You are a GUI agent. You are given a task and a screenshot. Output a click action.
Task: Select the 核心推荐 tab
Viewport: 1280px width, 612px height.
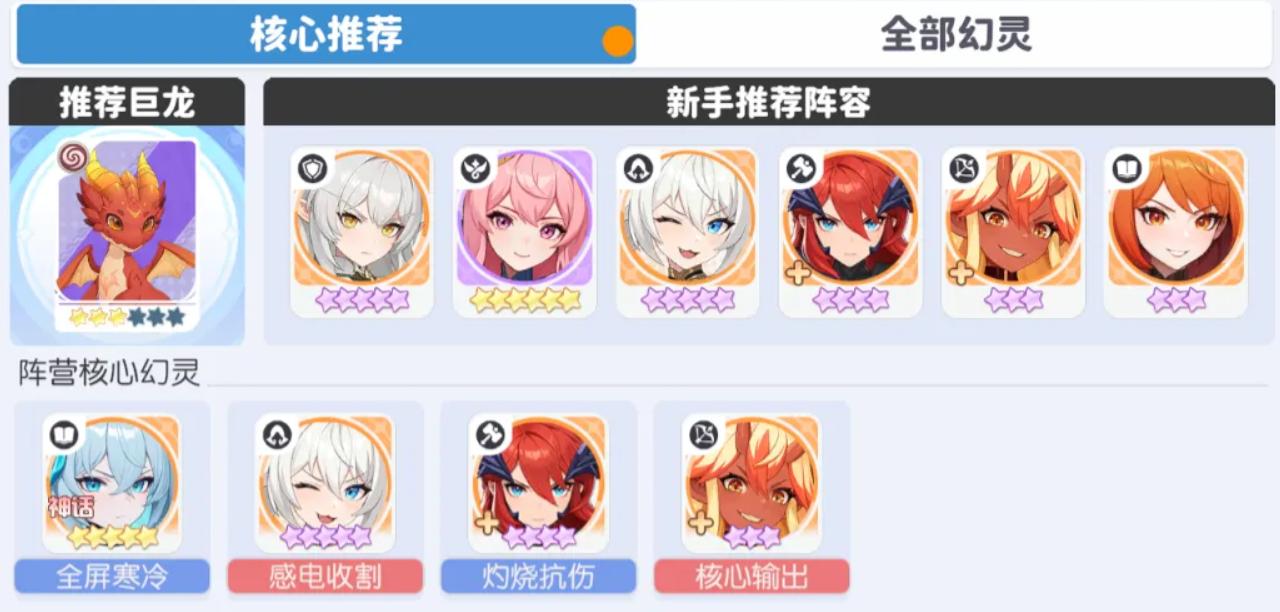326,35
